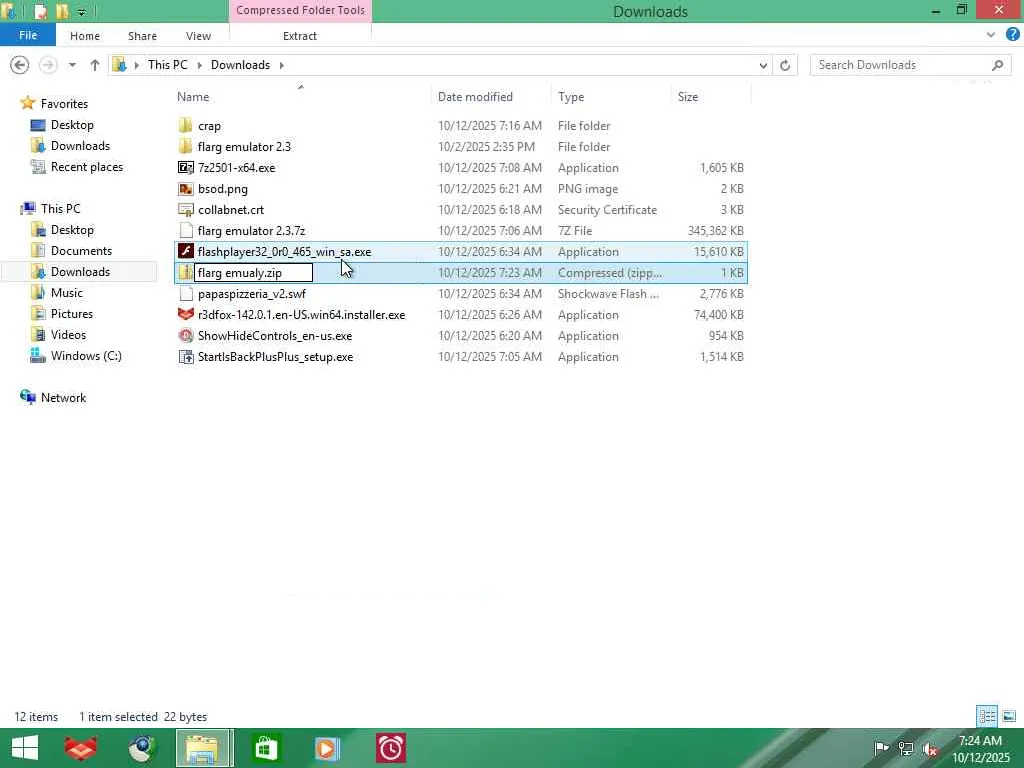Open Documents under This PC
The height and width of the screenshot is (768, 1024).
(81, 251)
